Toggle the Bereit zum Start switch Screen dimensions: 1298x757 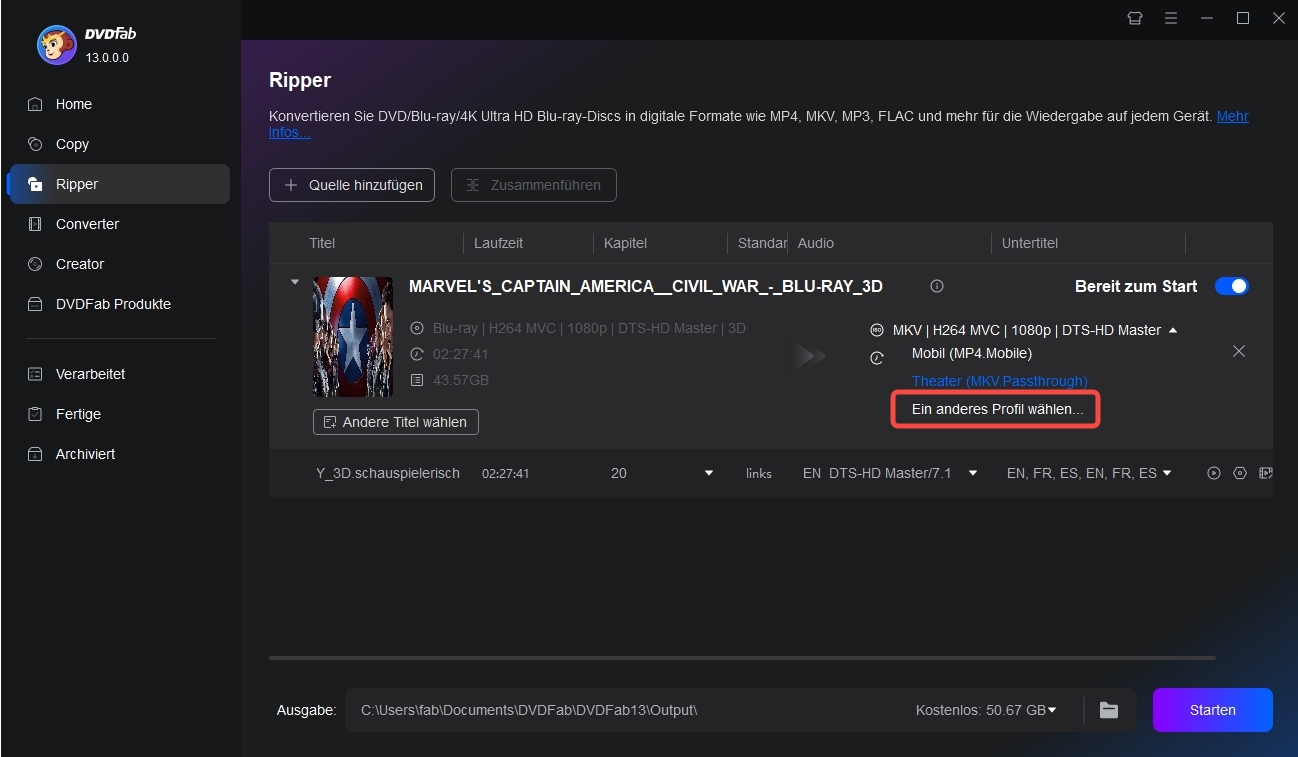1232,286
